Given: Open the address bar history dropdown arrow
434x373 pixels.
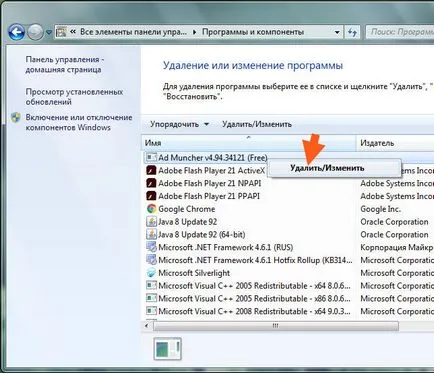Looking at the screenshot, I should point(337,32).
